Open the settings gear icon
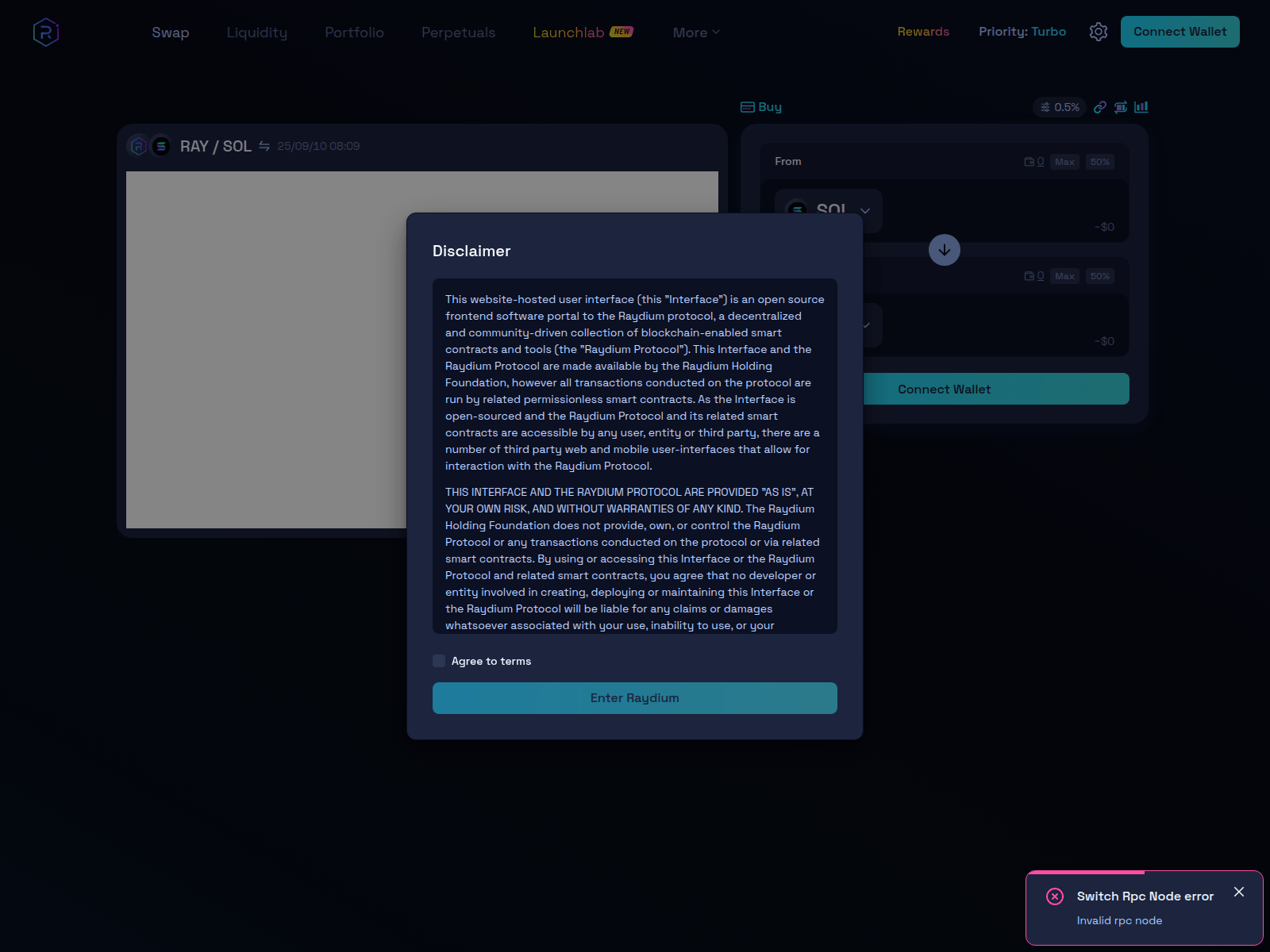The width and height of the screenshot is (1270, 952). (1099, 32)
